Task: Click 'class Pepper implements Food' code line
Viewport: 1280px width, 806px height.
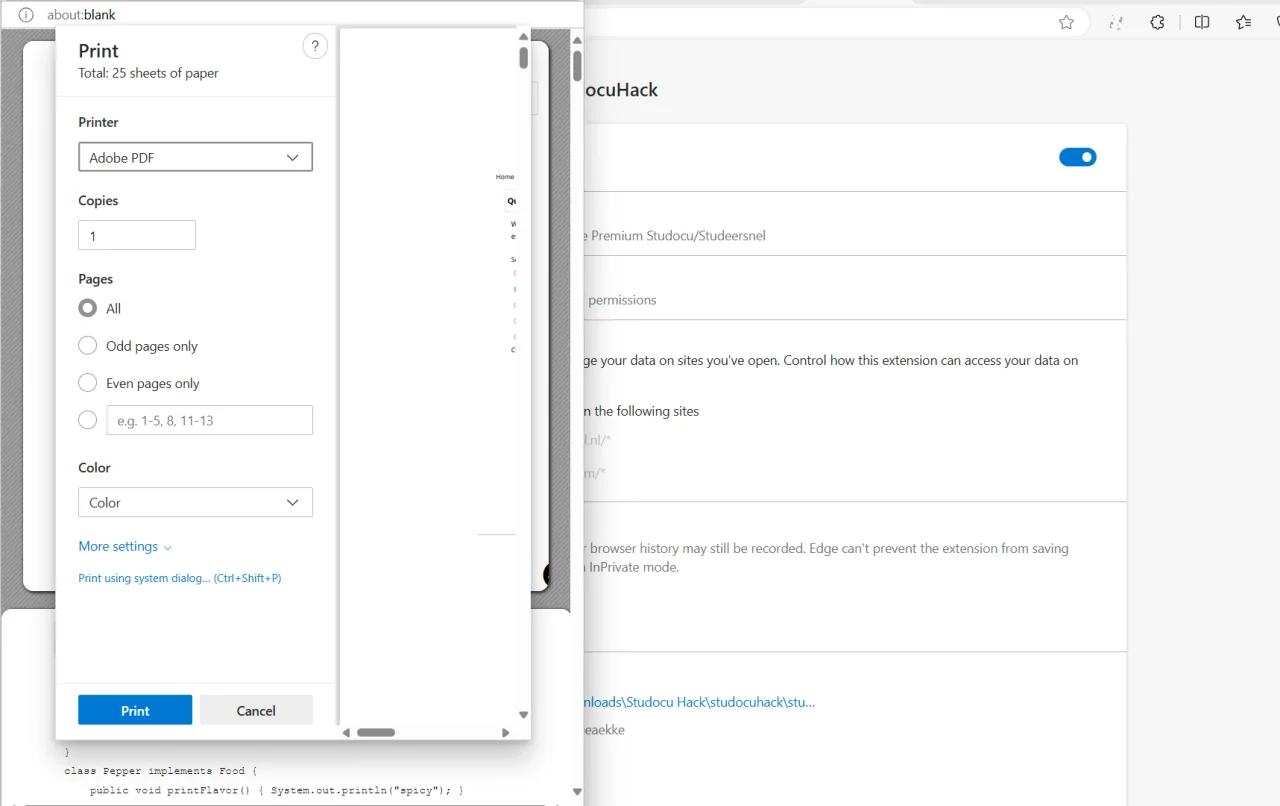Action: tap(160, 771)
